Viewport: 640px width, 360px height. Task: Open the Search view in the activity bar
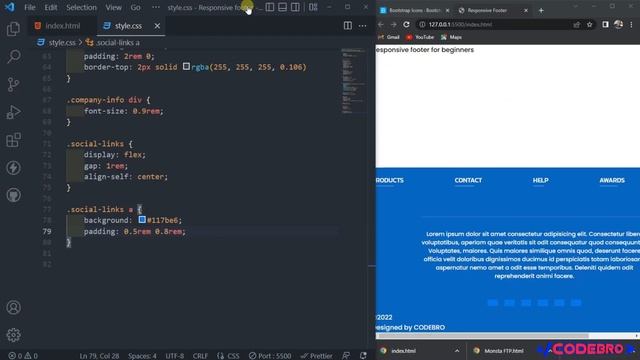13,56
